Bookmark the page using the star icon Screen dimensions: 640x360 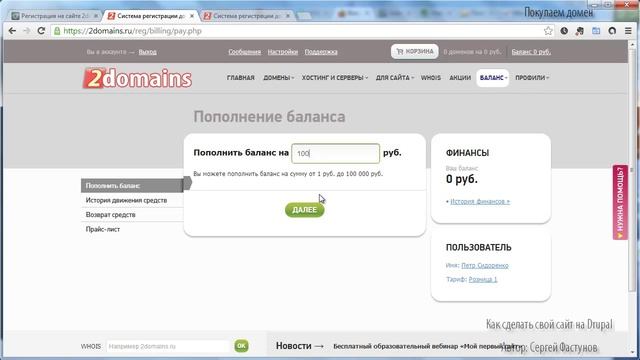click(x=548, y=31)
